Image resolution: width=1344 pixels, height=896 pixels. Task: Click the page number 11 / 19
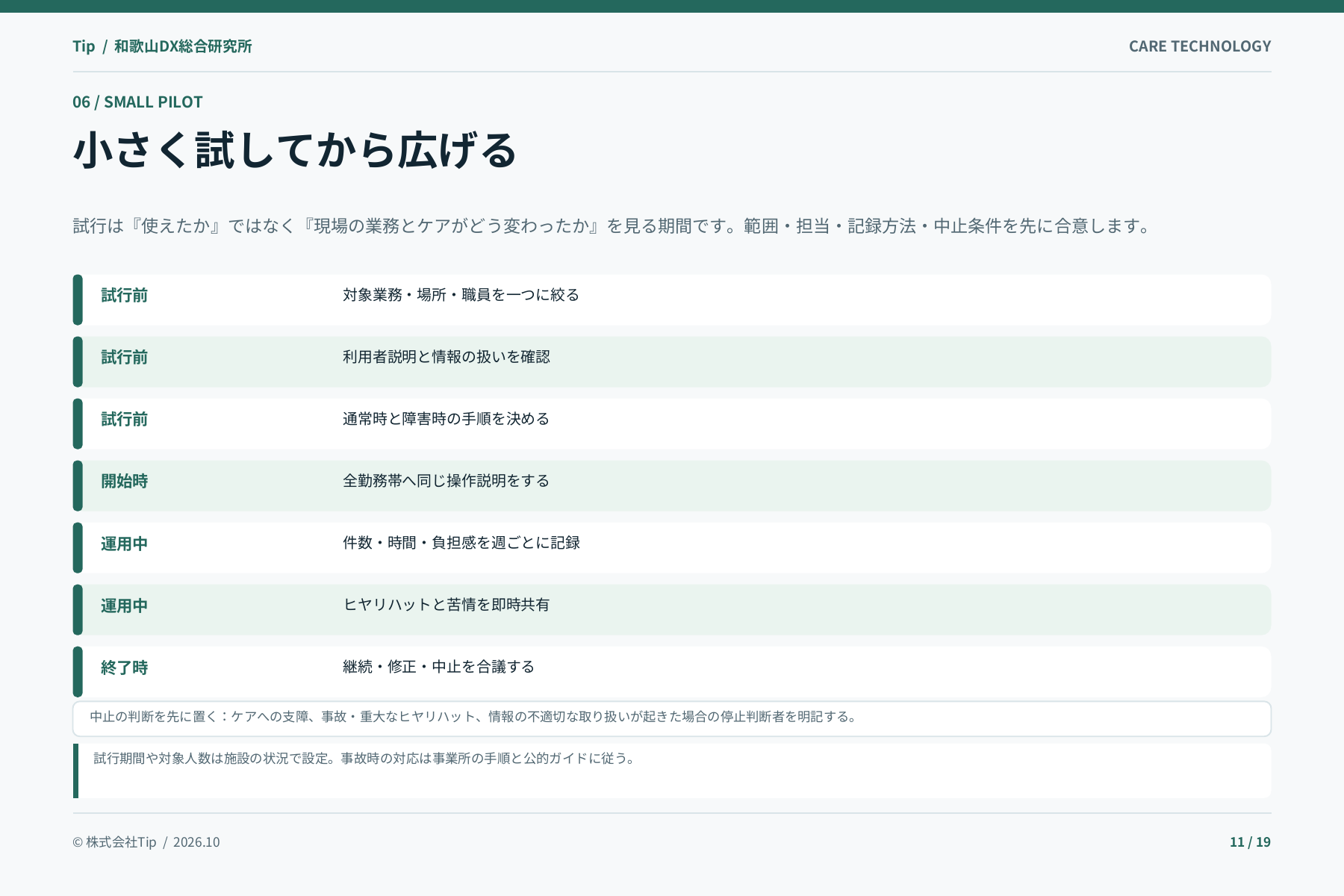pyautogui.click(x=1250, y=842)
